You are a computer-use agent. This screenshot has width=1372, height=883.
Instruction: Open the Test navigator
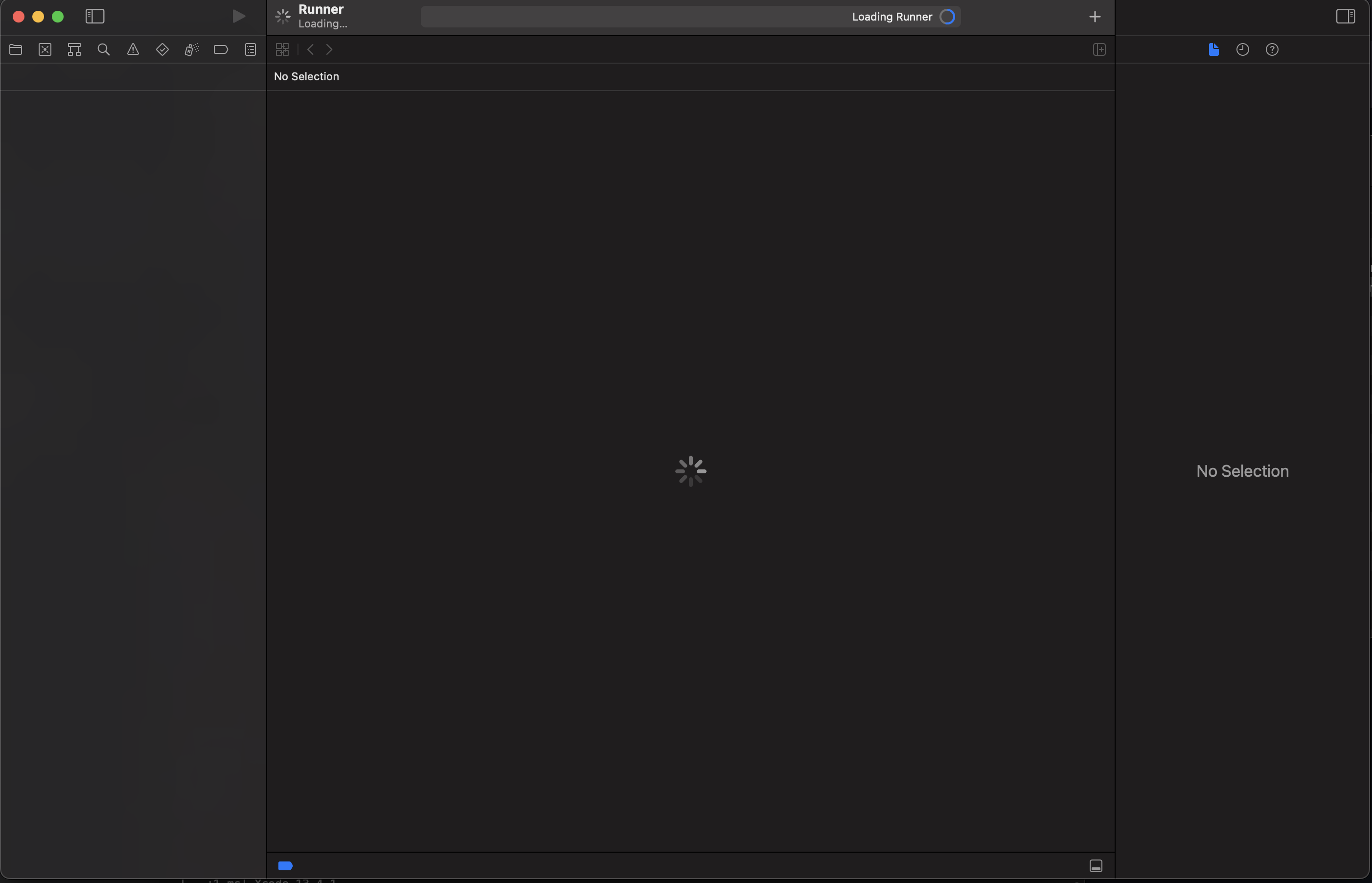162,49
